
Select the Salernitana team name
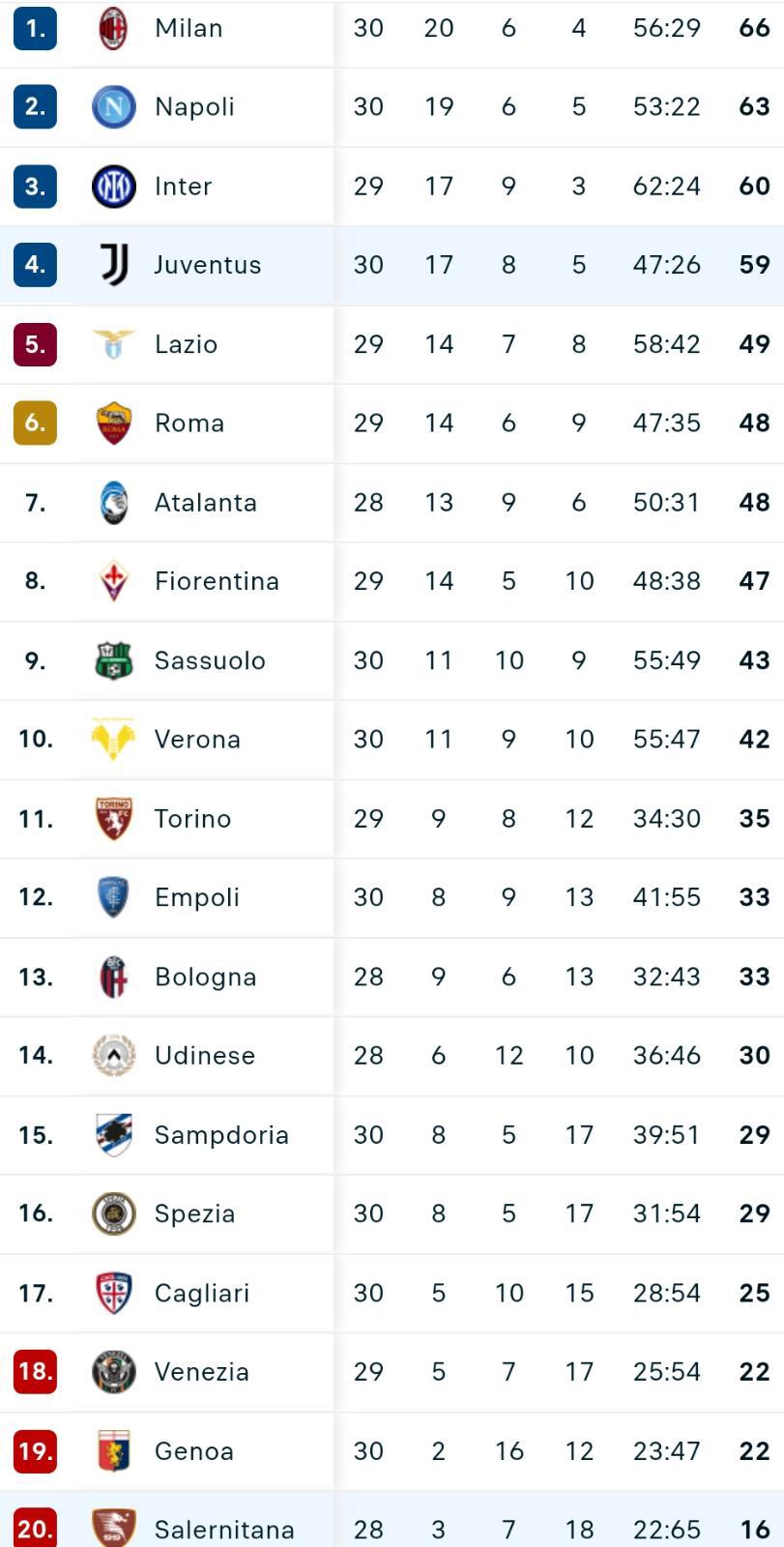pos(224,1530)
